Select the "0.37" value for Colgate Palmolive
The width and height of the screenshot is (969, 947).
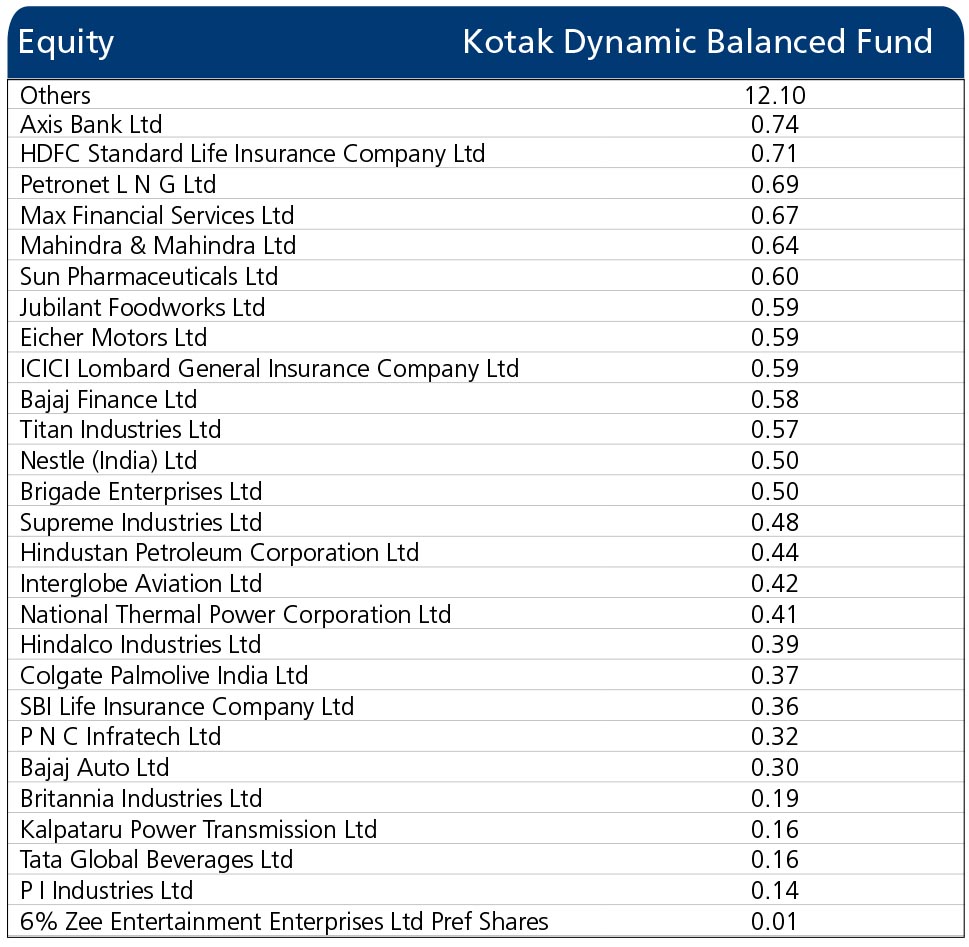tap(775, 676)
